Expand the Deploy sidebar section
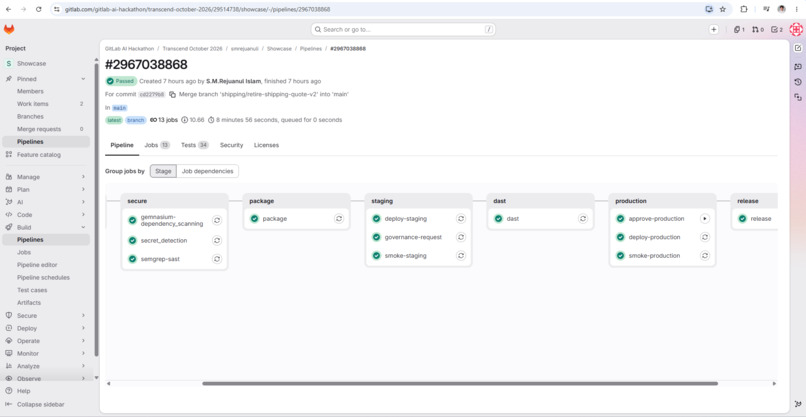The image size is (806, 417). pos(83,328)
